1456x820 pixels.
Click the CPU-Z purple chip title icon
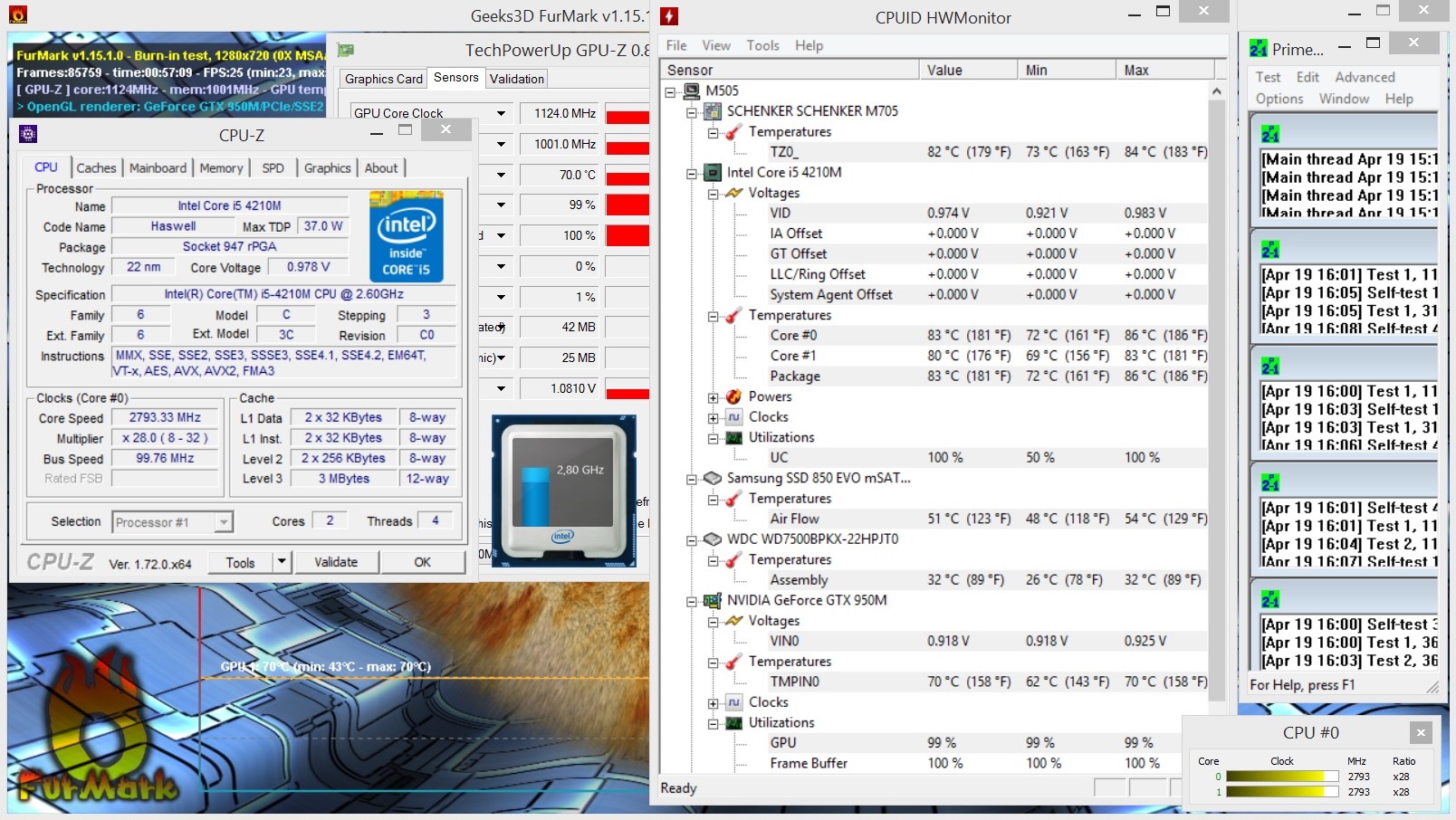coord(28,135)
